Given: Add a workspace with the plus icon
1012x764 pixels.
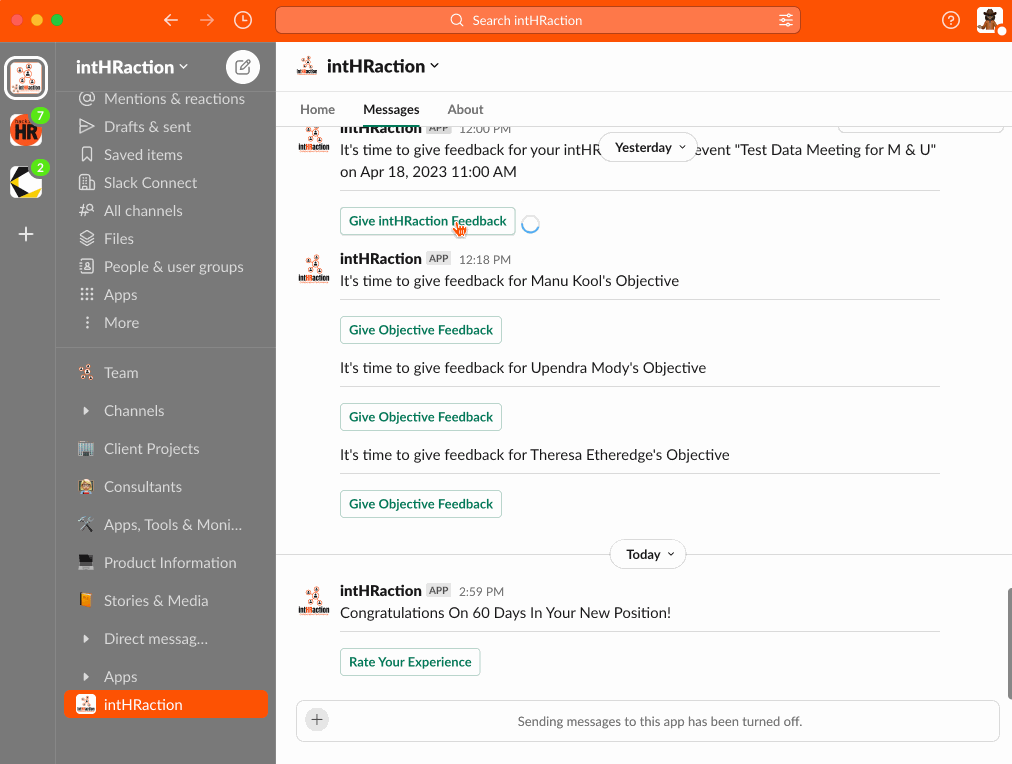Looking at the screenshot, I should (x=26, y=234).
